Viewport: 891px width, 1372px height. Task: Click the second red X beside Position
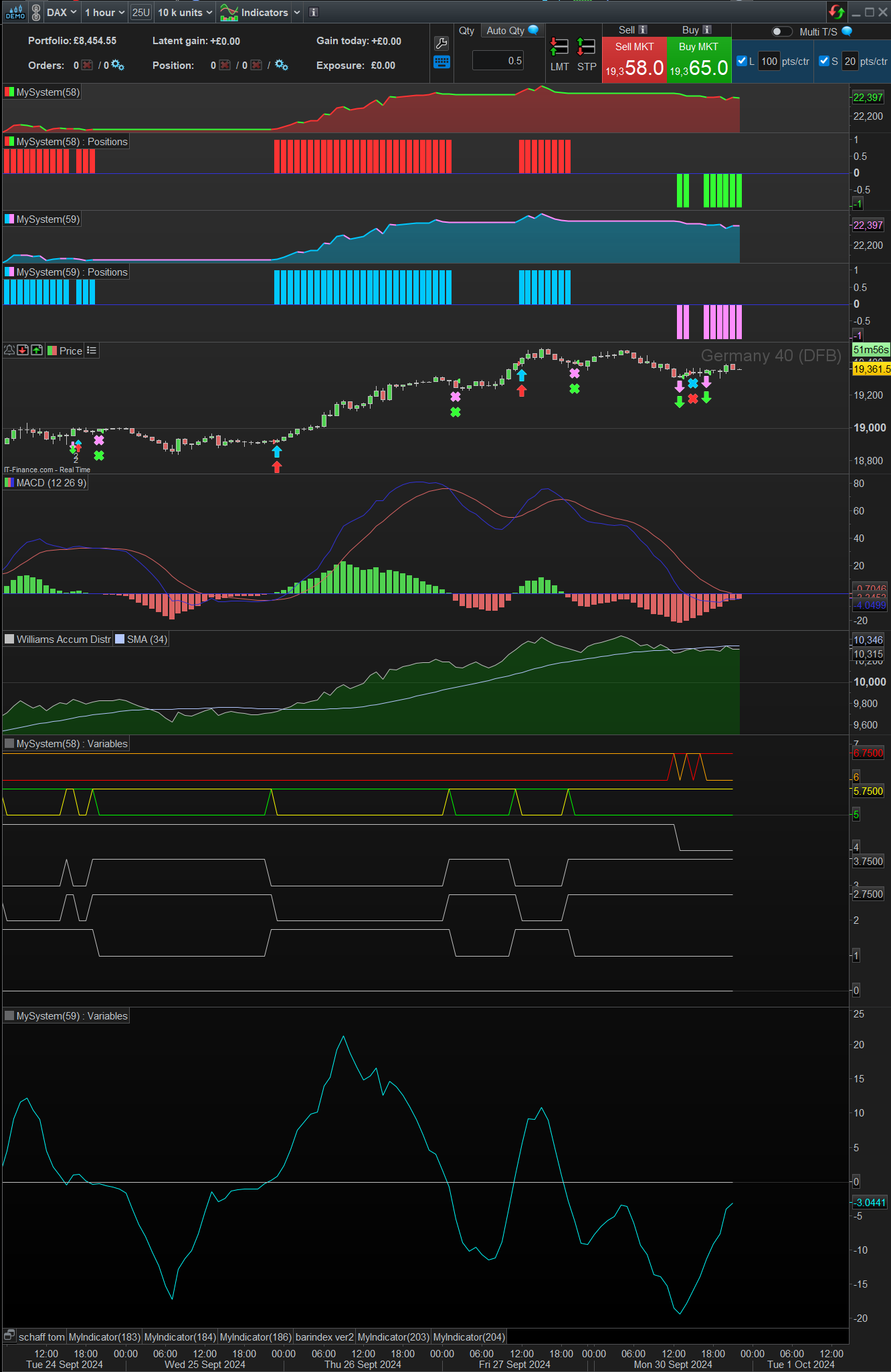pos(256,65)
